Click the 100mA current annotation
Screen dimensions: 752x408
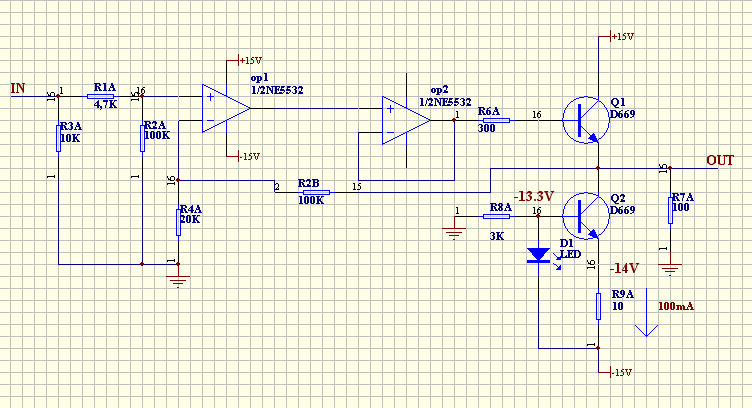(676, 306)
